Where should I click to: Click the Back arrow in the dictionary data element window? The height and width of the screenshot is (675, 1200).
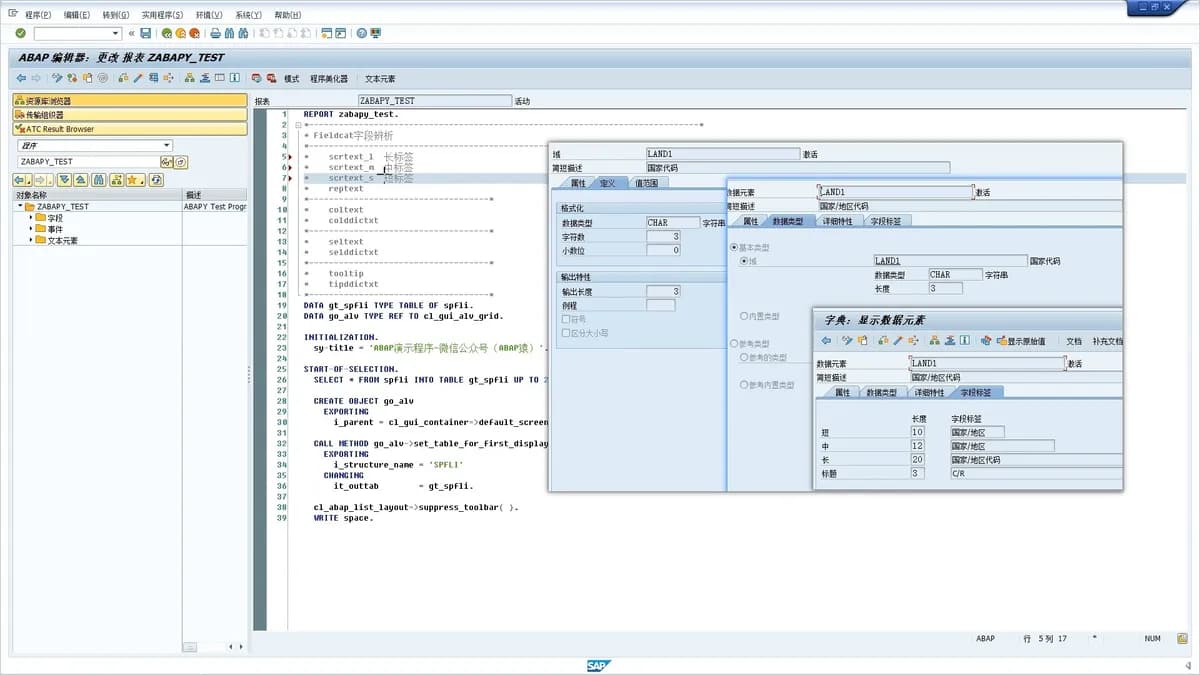click(x=826, y=341)
